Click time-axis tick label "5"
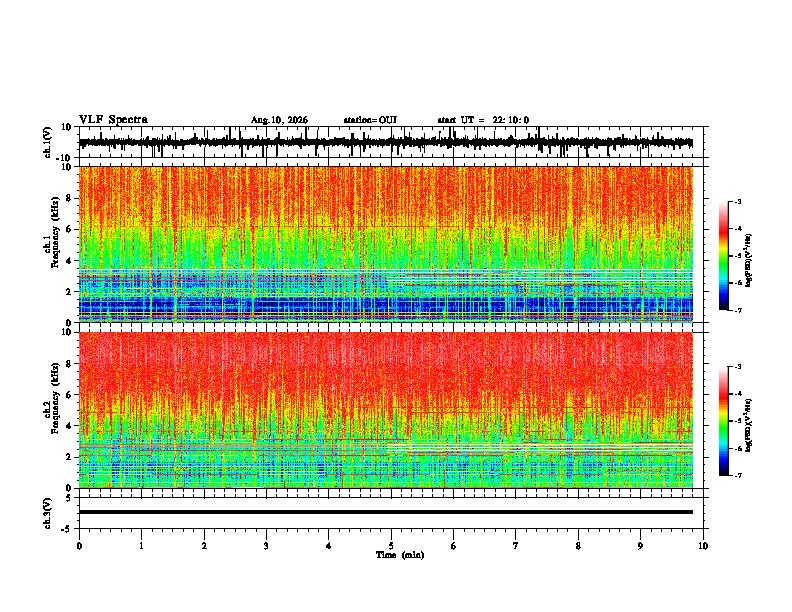This screenshot has width=792, height=612. tap(391, 546)
